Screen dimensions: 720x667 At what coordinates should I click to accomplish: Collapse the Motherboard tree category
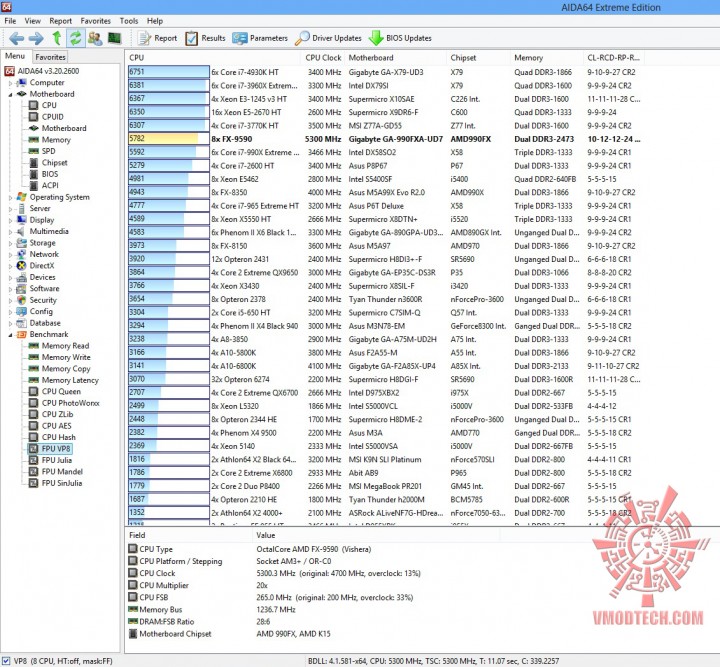pyautogui.click(x=11, y=94)
